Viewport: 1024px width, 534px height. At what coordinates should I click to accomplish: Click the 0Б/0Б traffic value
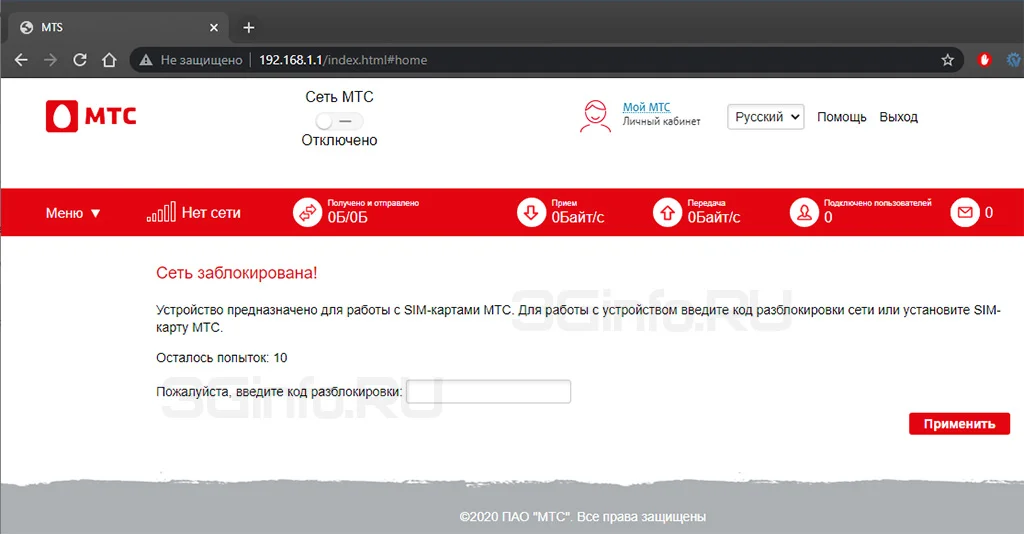347,217
